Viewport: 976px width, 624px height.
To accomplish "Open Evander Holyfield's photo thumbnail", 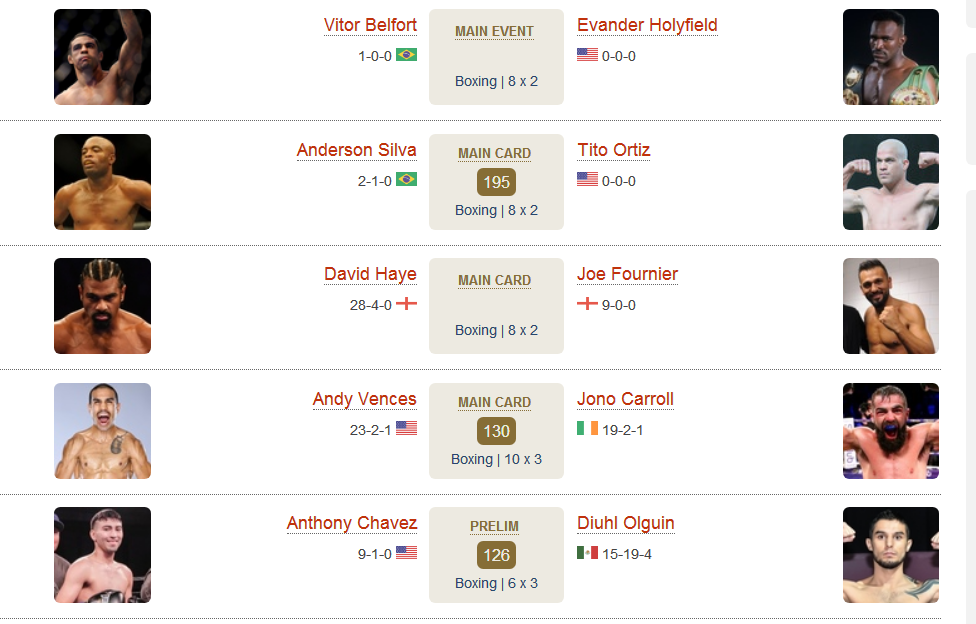I will [891, 57].
